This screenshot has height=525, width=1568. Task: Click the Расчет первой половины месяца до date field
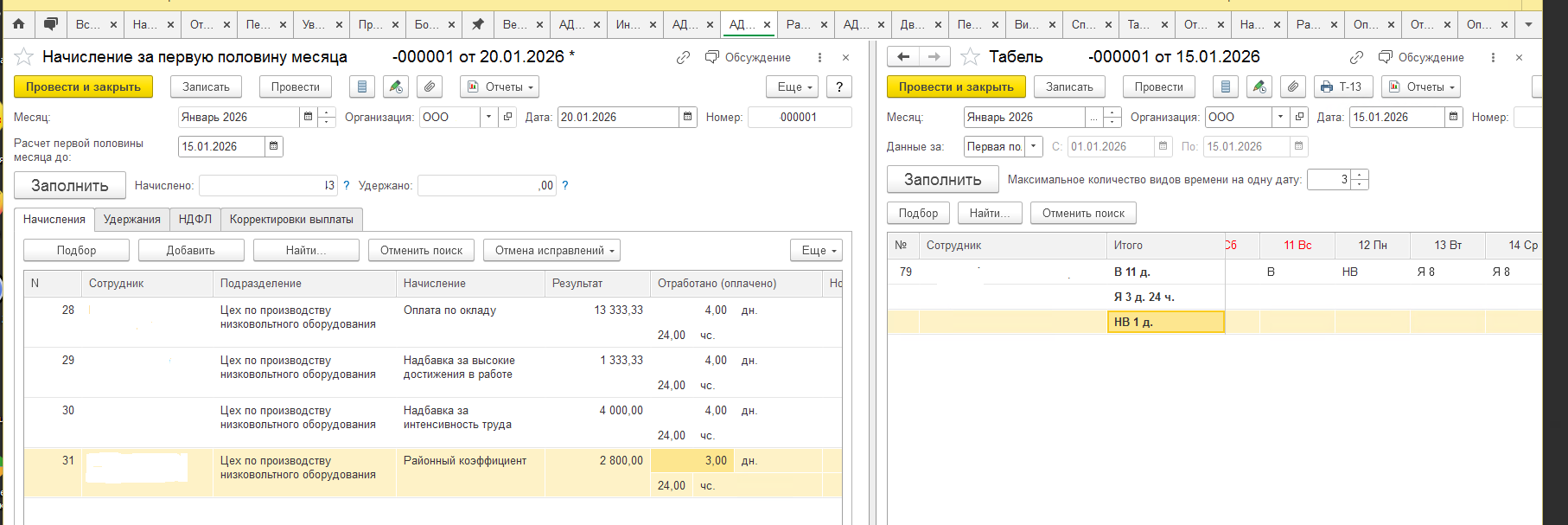(222, 146)
